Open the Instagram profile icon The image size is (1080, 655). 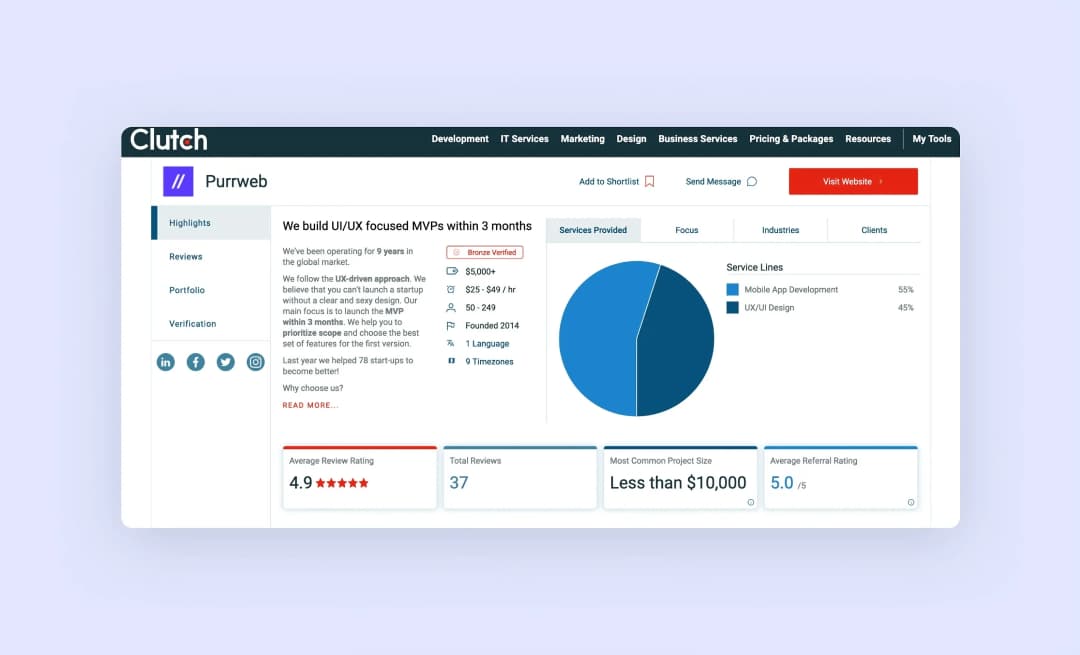256,362
